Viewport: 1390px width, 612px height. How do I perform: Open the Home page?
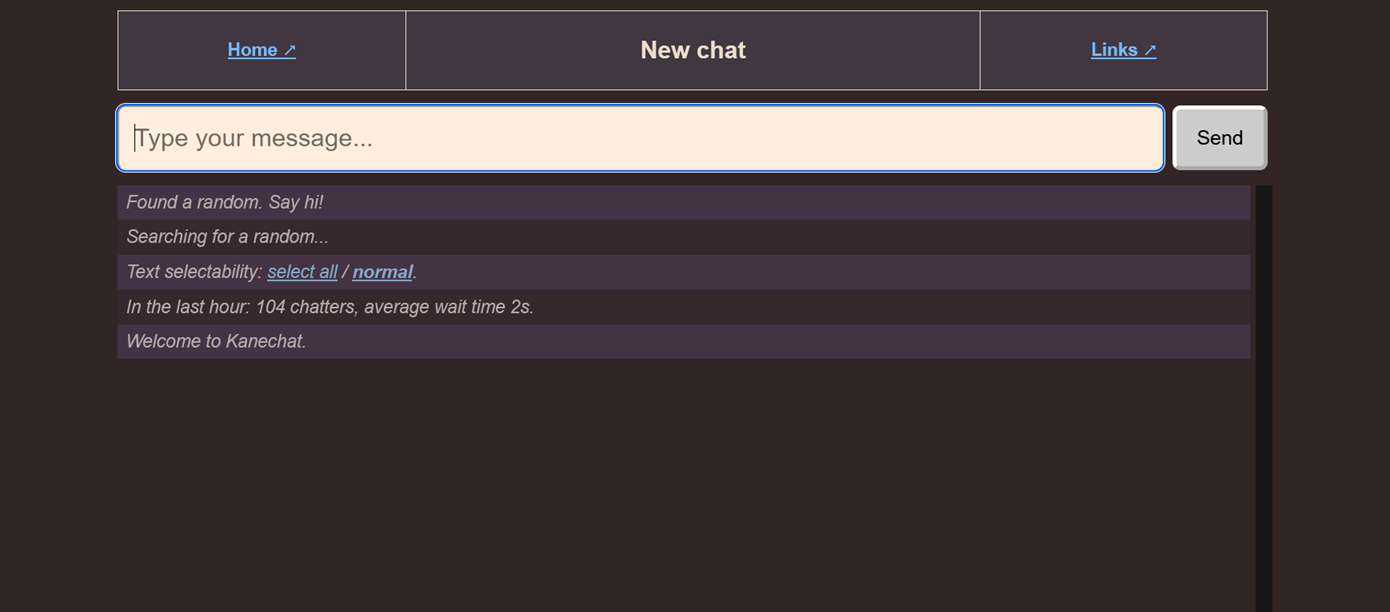(250, 49)
